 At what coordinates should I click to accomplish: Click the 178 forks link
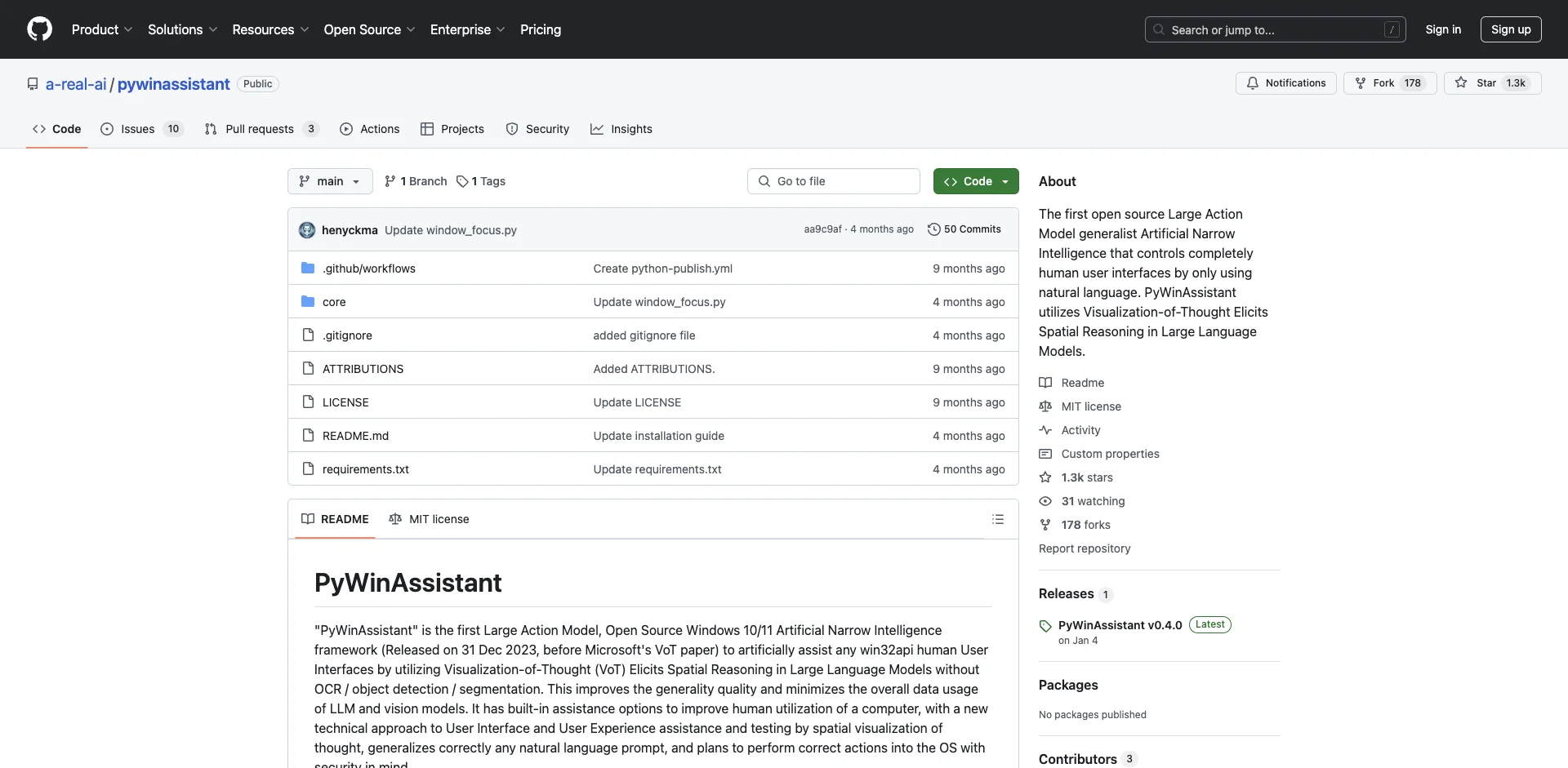1075,525
